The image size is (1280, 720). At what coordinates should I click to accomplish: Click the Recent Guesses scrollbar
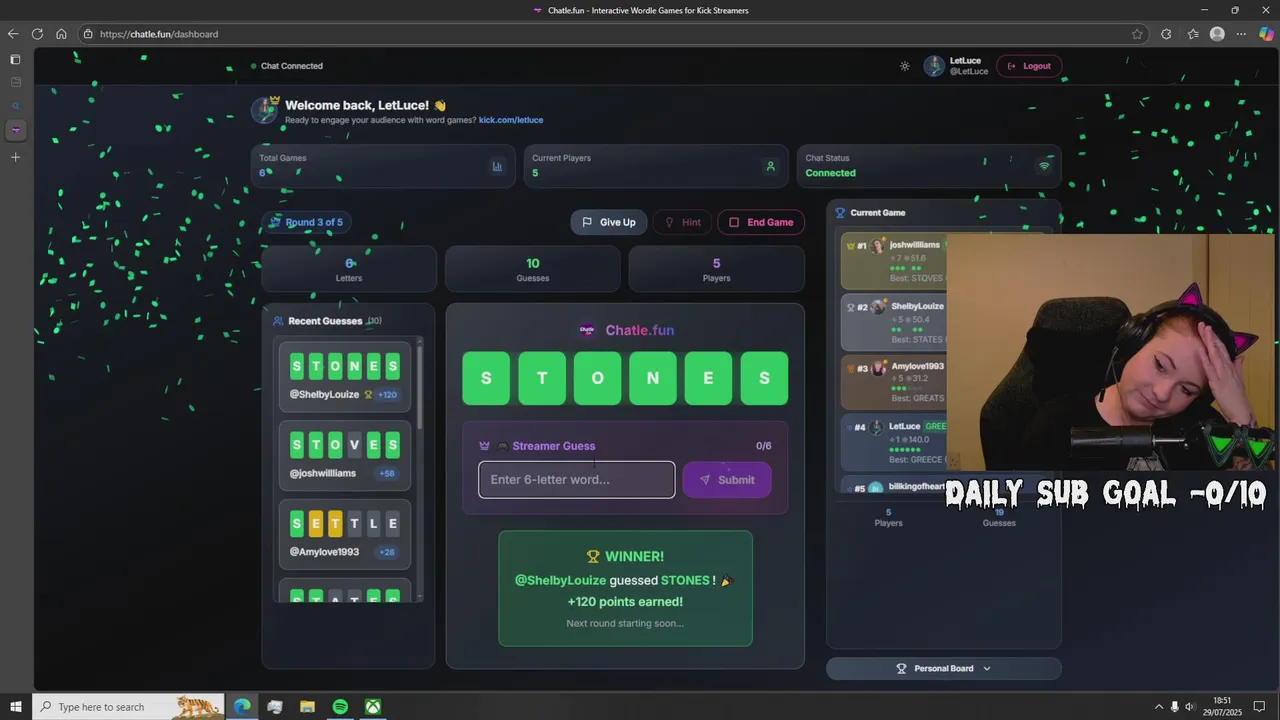[x=420, y=387]
